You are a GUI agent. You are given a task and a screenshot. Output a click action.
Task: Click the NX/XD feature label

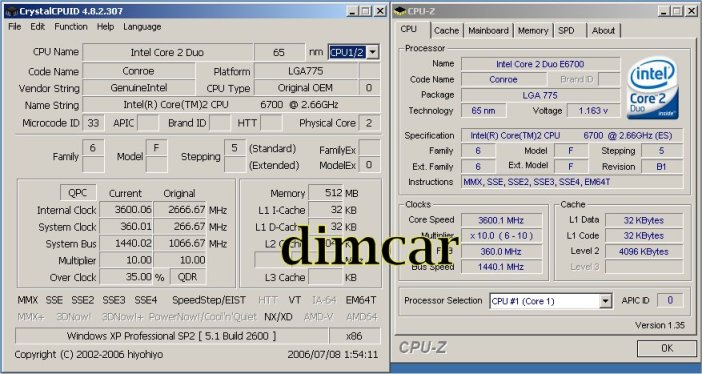point(278,317)
